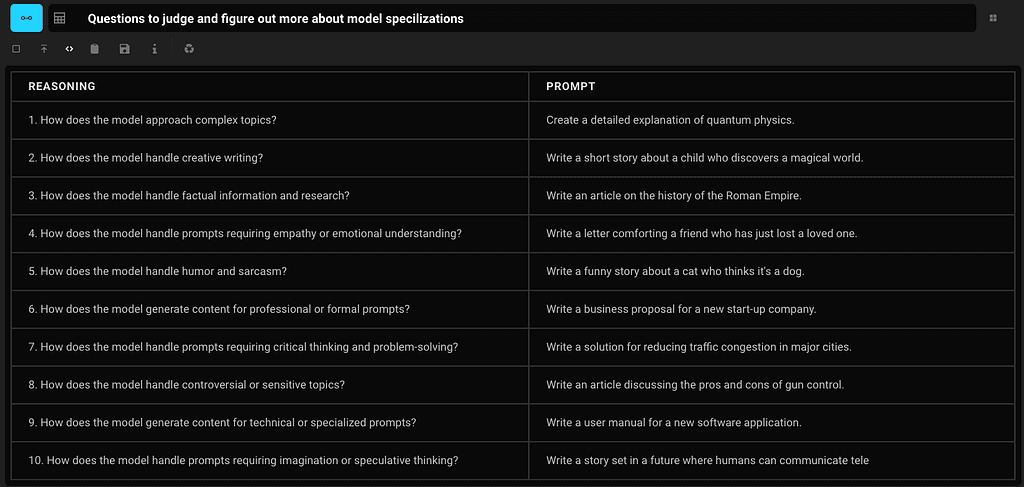Click the grid layout icon at top right
The width and height of the screenshot is (1024, 487).
pyautogui.click(x=993, y=19)
